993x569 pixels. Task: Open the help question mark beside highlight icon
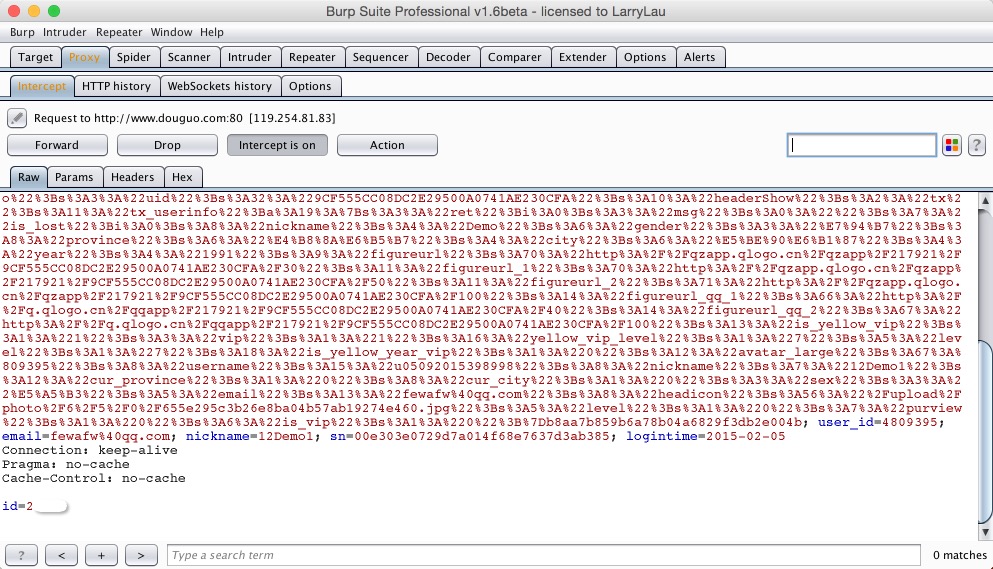tap(976, 145)
